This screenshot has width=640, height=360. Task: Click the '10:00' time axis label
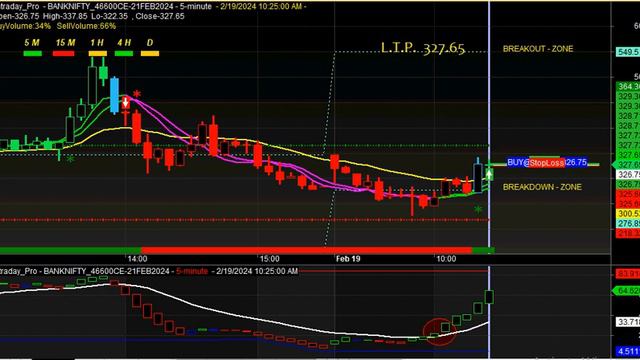(x=446, y=259)
